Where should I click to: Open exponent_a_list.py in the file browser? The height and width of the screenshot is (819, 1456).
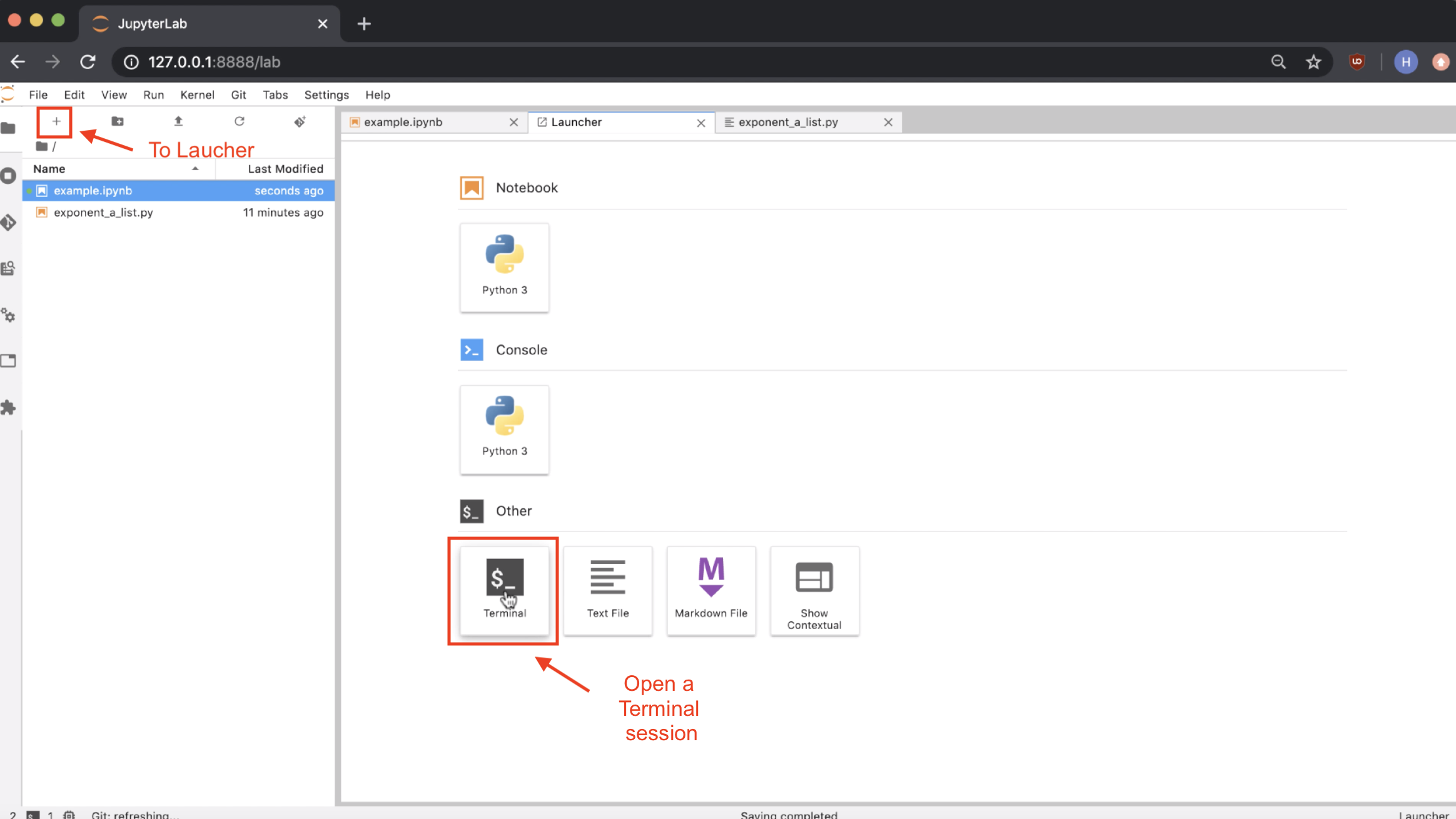coord(103,213)
